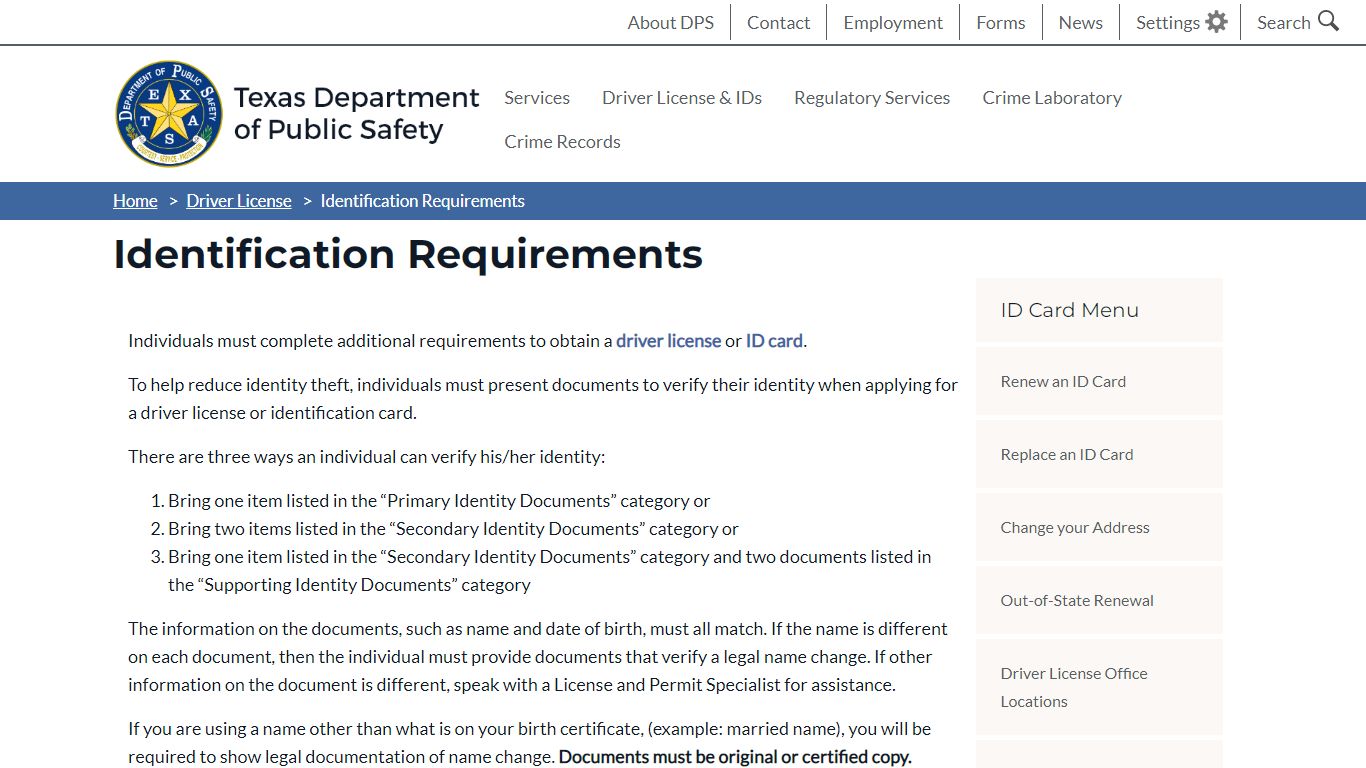Image resolution: width=1366 pixels, height=768 pixels.
Task: Follow the 'ID card' inline link
Action: point(774,340)
